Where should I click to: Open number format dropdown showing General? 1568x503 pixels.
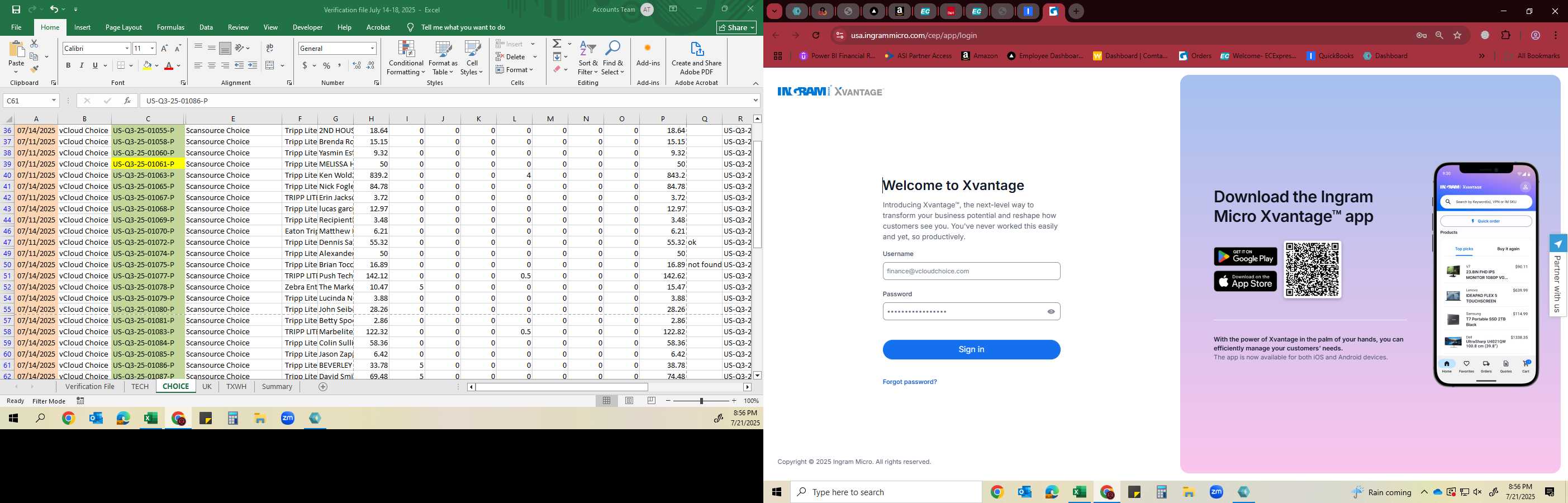click(372, 48)
